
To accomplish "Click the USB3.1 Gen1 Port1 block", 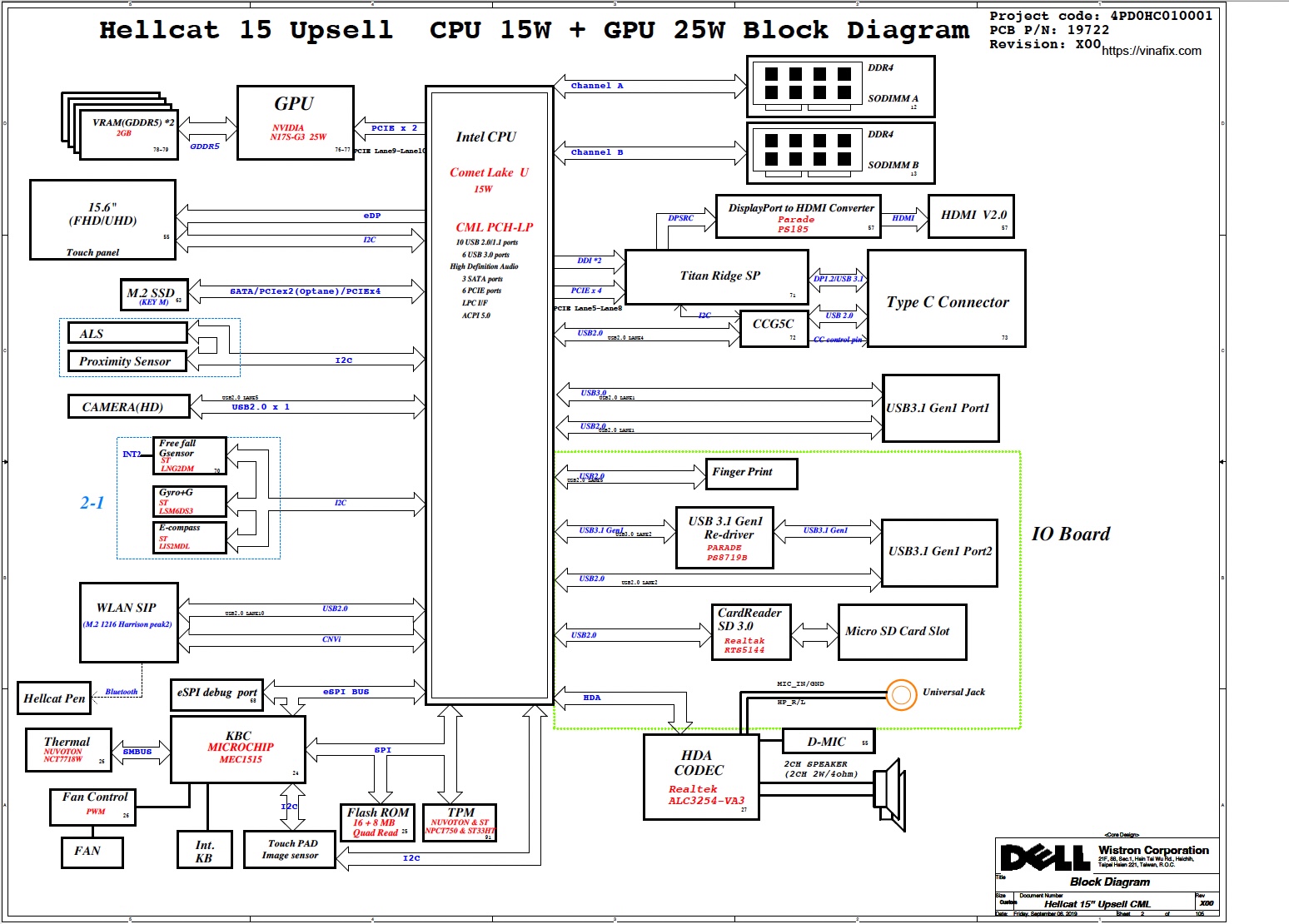I will tap(942, 408).
